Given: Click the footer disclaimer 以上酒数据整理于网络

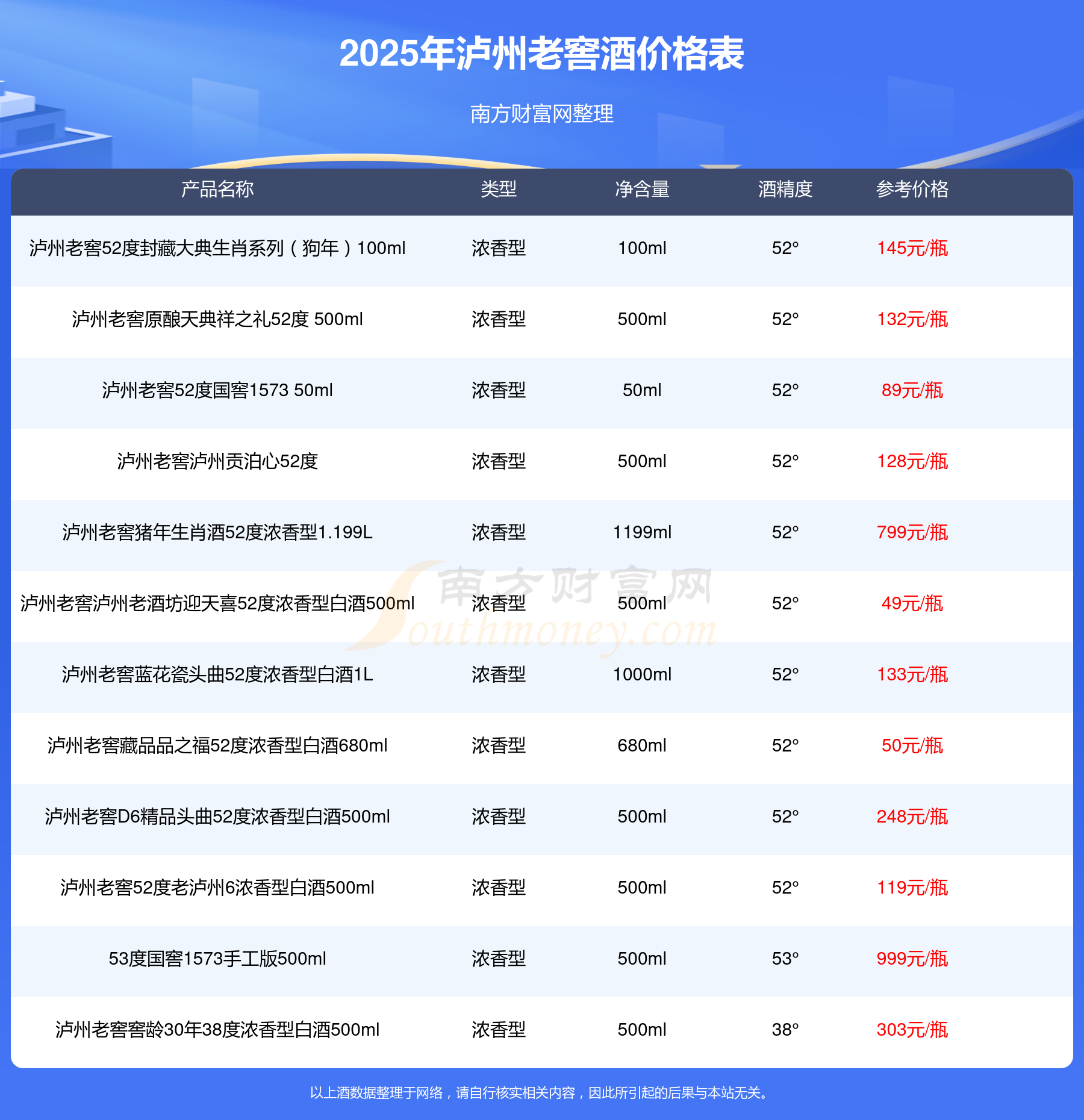Looking at the screenshot, I should pyautogui.click(x=376, y=1092).
